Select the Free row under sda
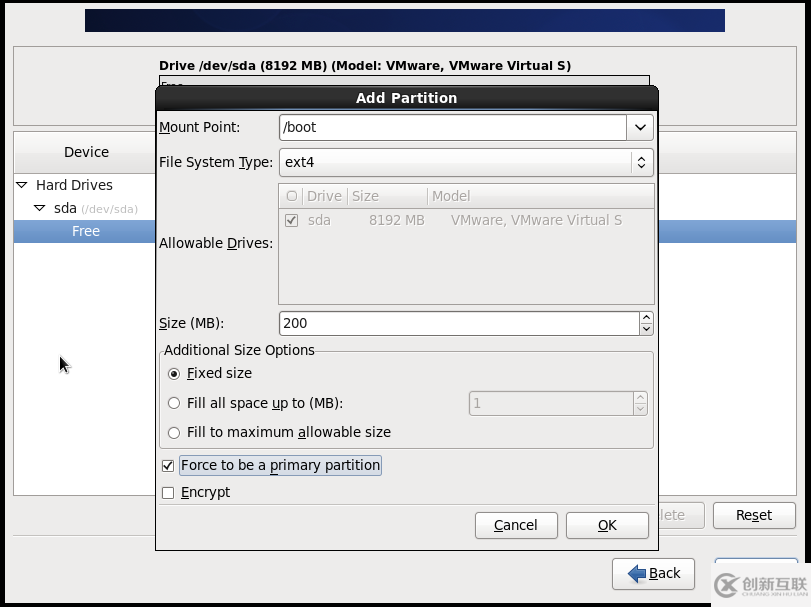The image size is (811, 607). point(86,232)
